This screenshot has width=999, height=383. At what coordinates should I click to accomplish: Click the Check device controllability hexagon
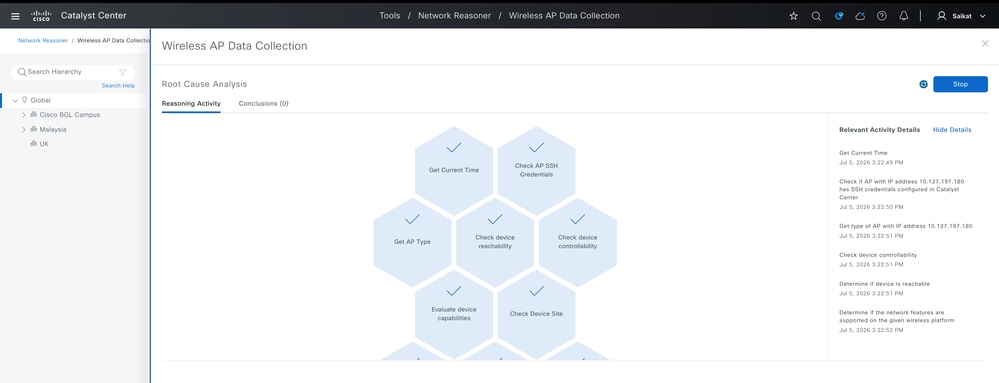pyautogui.click(x=578, y=242)
